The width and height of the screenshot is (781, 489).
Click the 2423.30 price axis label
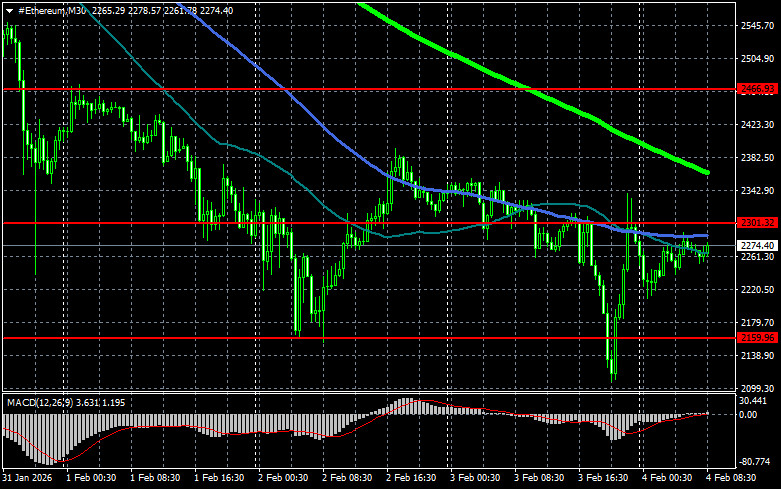coord(758,124)
